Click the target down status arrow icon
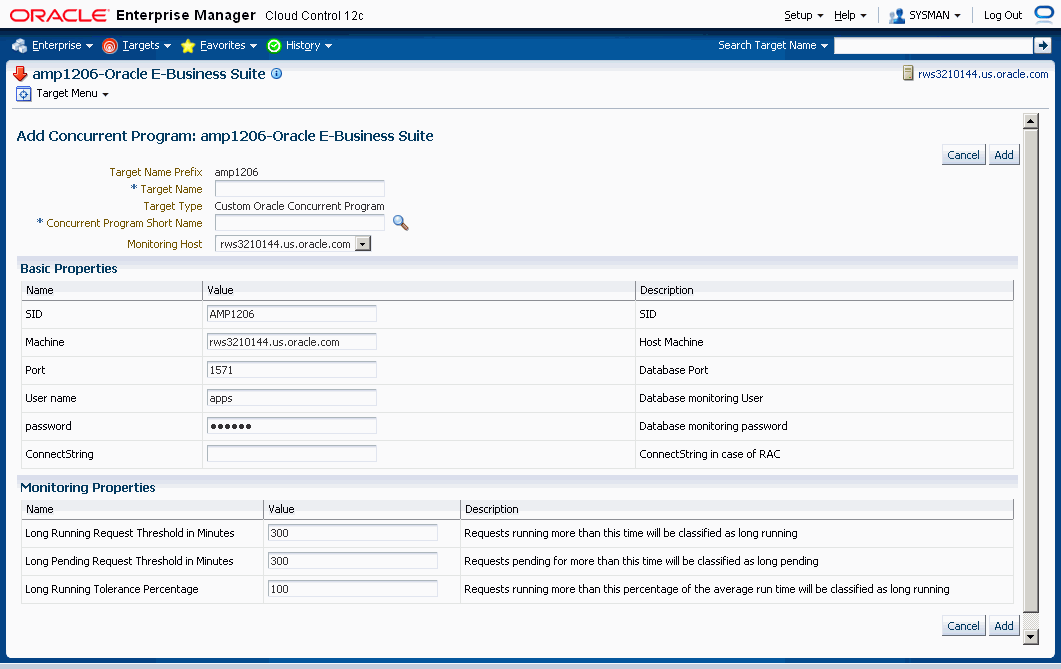The height and width of the screenshot is (669, 1061). (x=20, y=74)
